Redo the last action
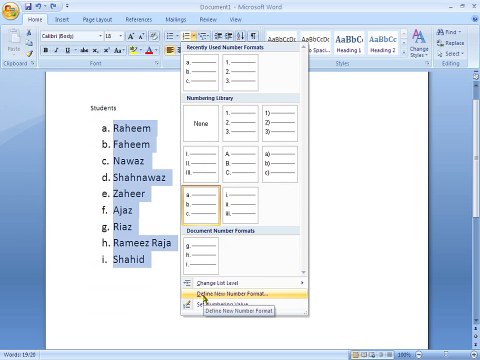Viewport: 480px width, 360px height. coord(53,6)
